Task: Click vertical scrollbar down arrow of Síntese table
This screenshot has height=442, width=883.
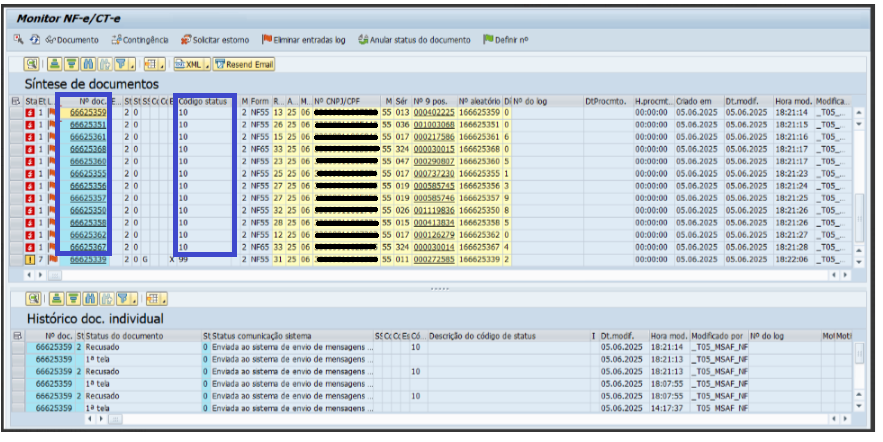Action: 859,262
